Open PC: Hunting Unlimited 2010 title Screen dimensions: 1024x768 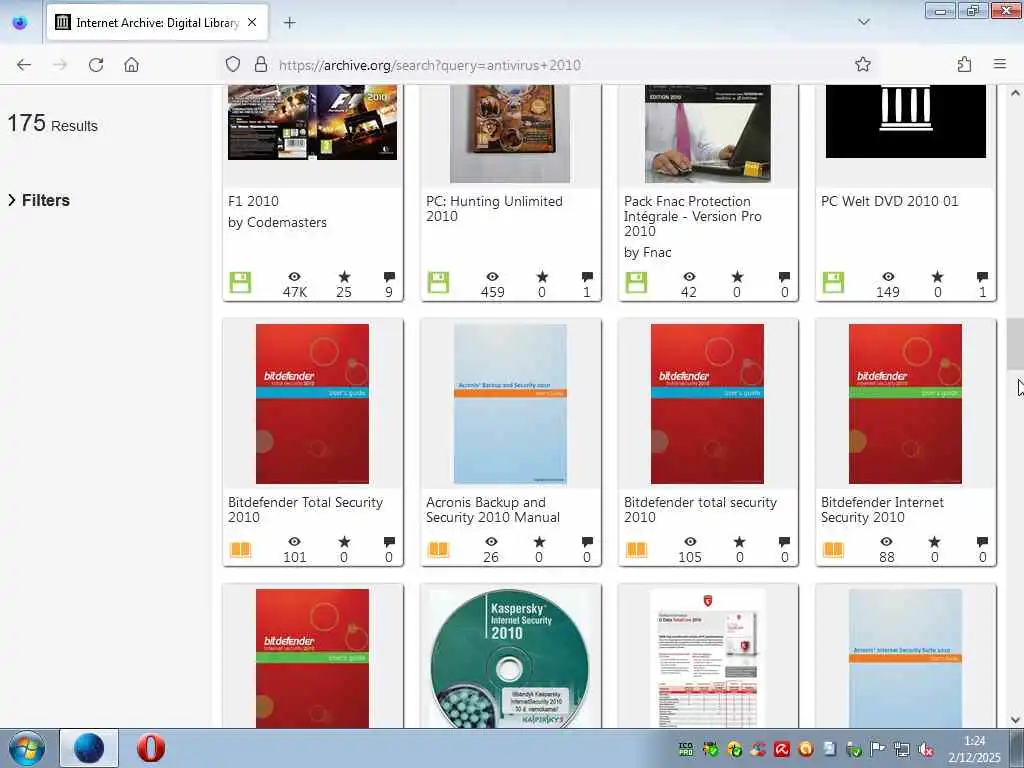(x=494, y=208)
